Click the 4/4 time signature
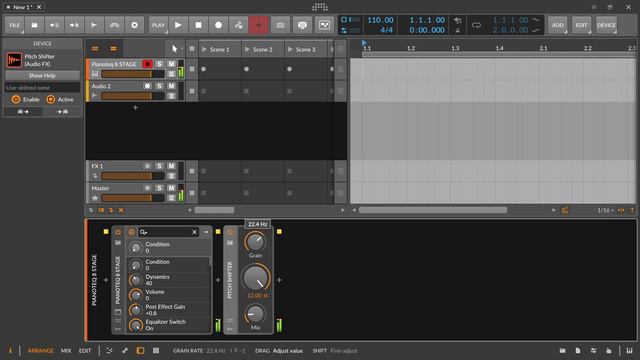640x360 pixels. point(387,30)
